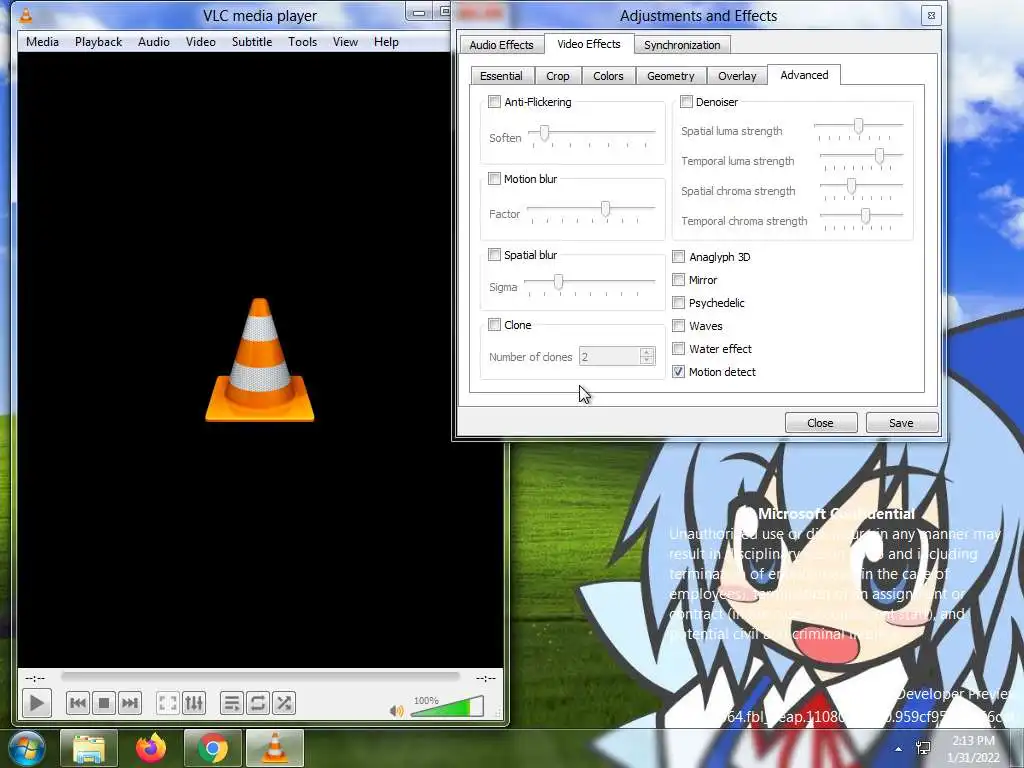Switch to Essential tab

[502, 76]
